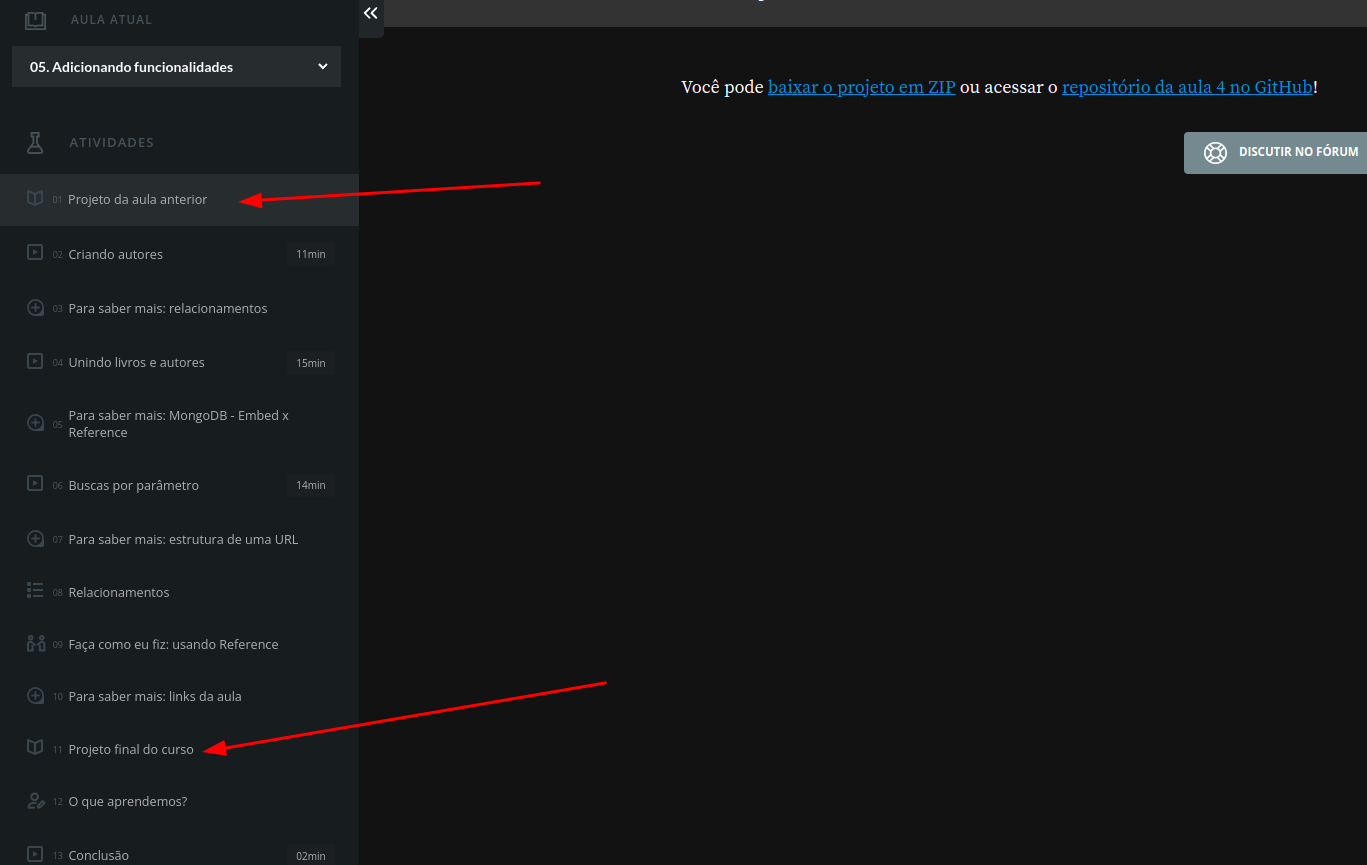Viewport: 1367px width, 865px height.
Task: Open activity 11 Projeto final do curso
Action: 179,749
